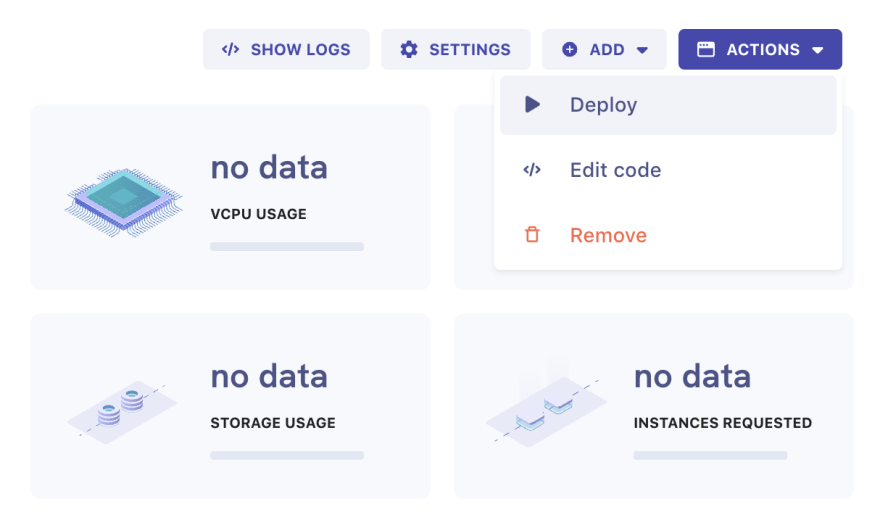Click the code brackets icon in Show Logs
880x528 pixels.
pyautogui.click(x=230, y=49)
